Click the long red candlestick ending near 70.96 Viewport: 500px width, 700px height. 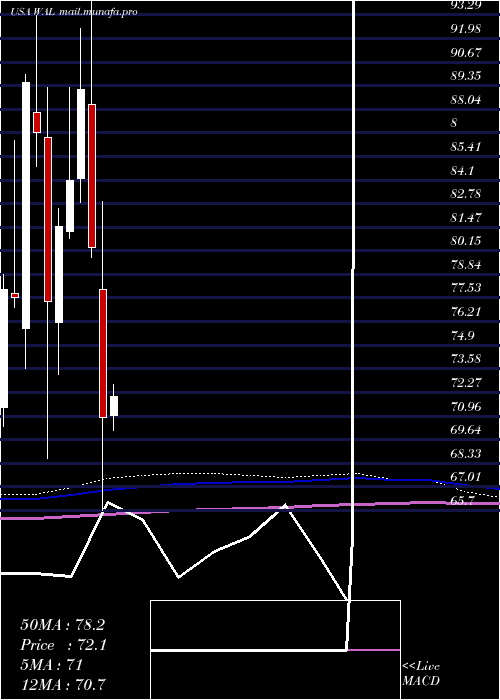click(103, 353)
